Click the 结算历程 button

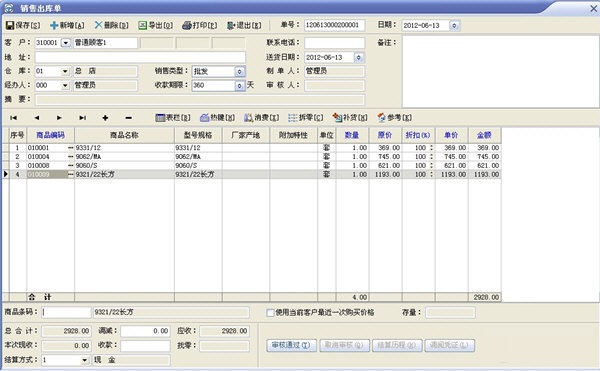click(397, 345)
